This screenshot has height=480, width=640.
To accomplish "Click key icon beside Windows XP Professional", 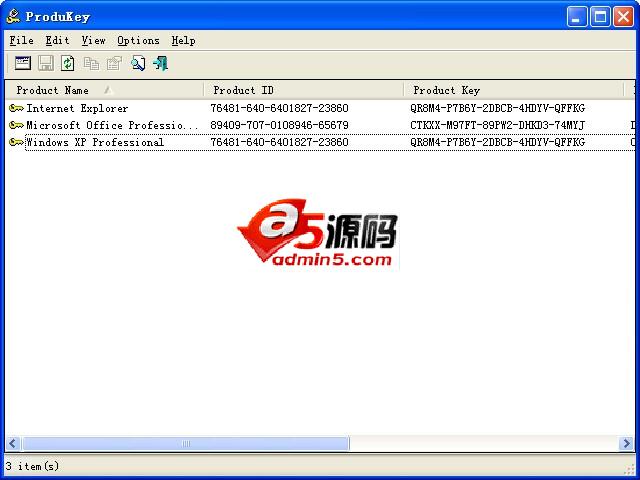I will tap(16, 142).
